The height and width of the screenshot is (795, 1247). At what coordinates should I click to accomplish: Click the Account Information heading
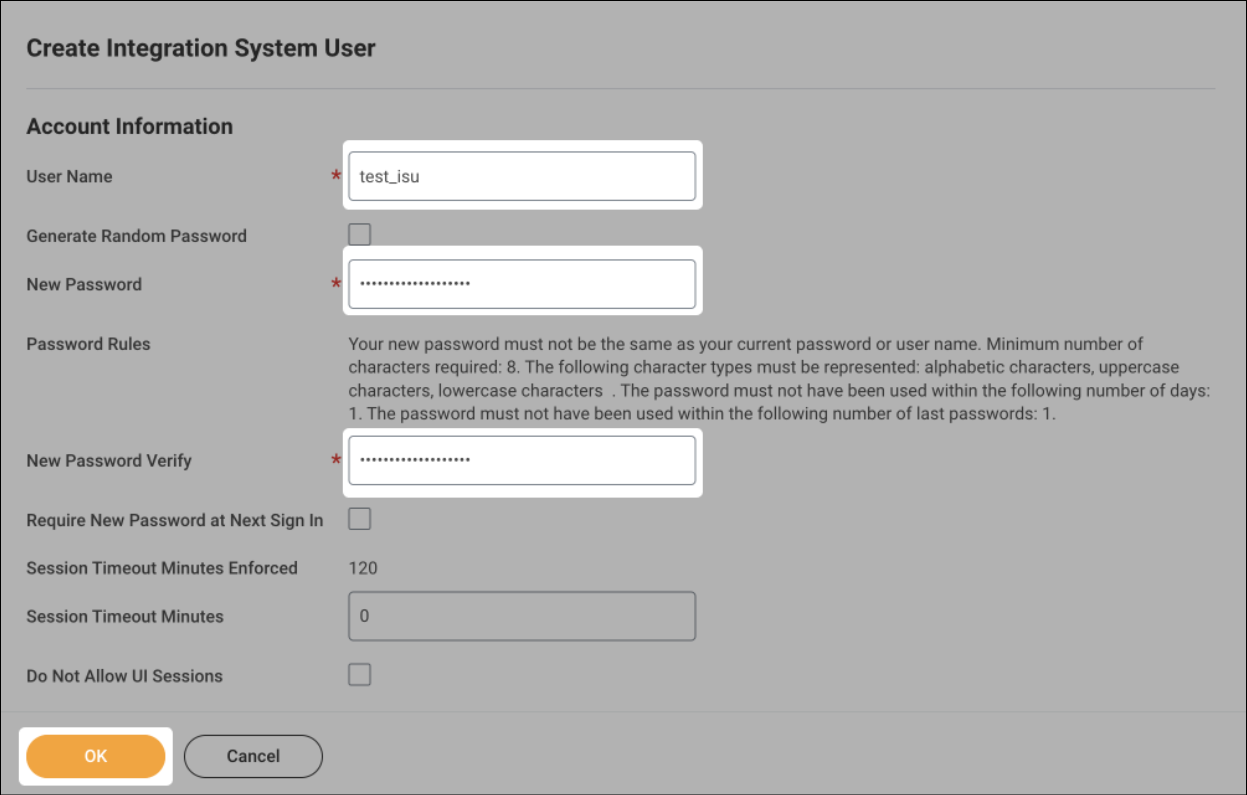pos(130,126)
